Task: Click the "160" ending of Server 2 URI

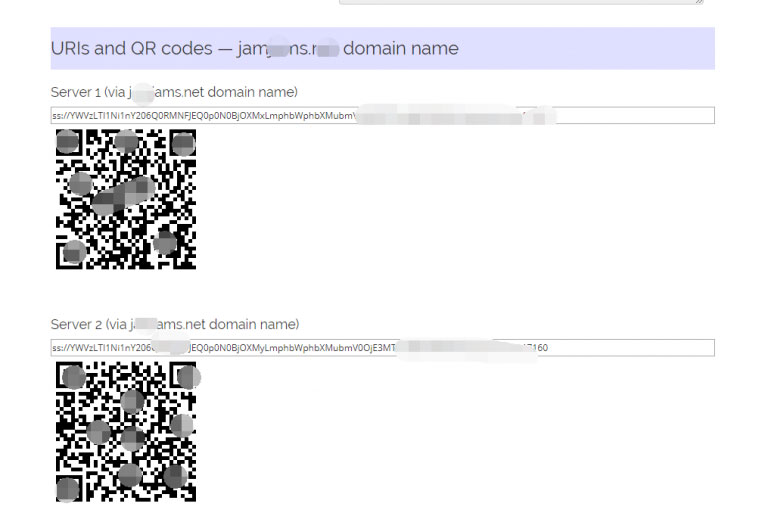Action: (x=539, y=348)
